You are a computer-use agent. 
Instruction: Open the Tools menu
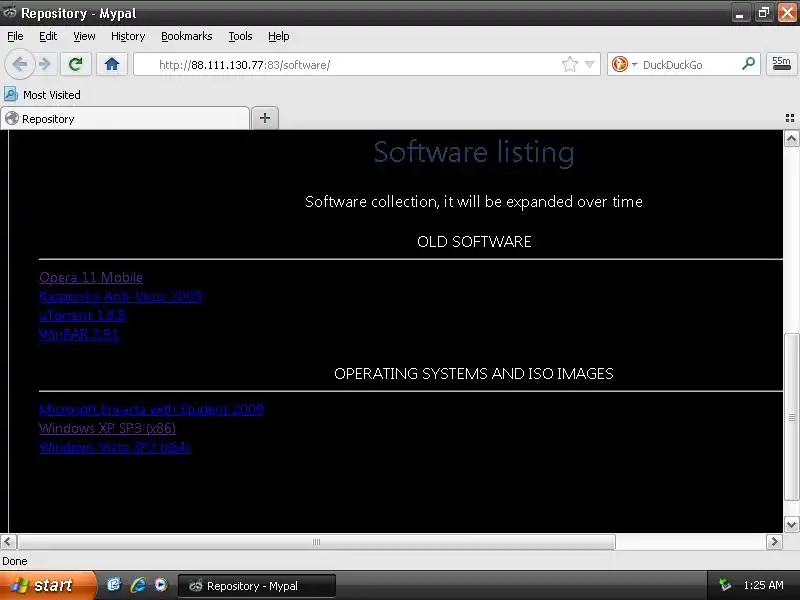pos(240,36)
